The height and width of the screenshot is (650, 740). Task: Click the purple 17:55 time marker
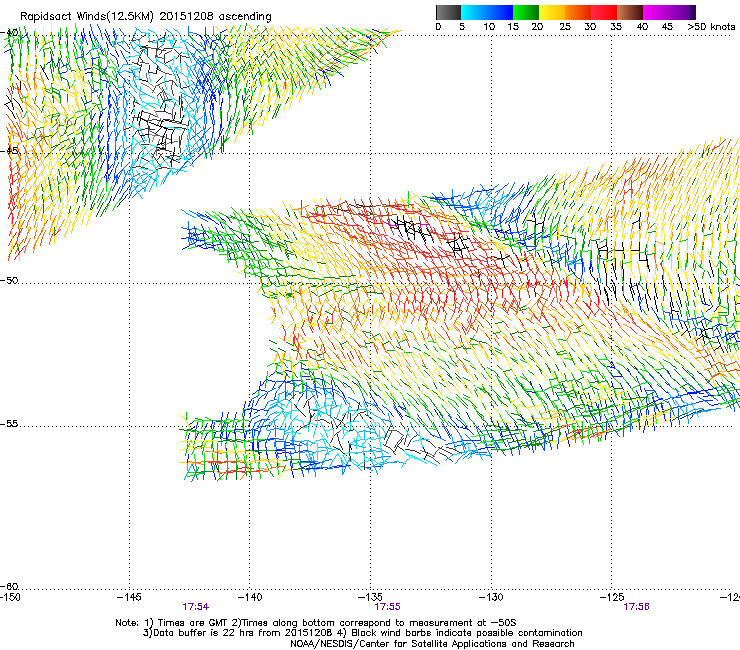point(387,607)
